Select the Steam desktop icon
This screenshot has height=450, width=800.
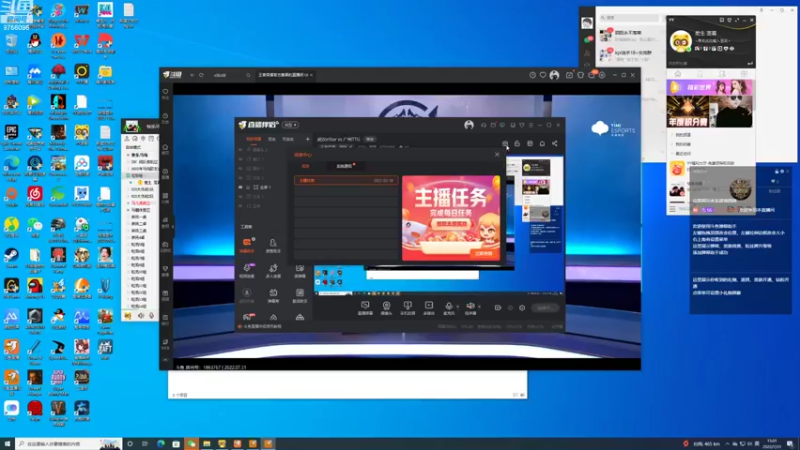pos(11,258)
